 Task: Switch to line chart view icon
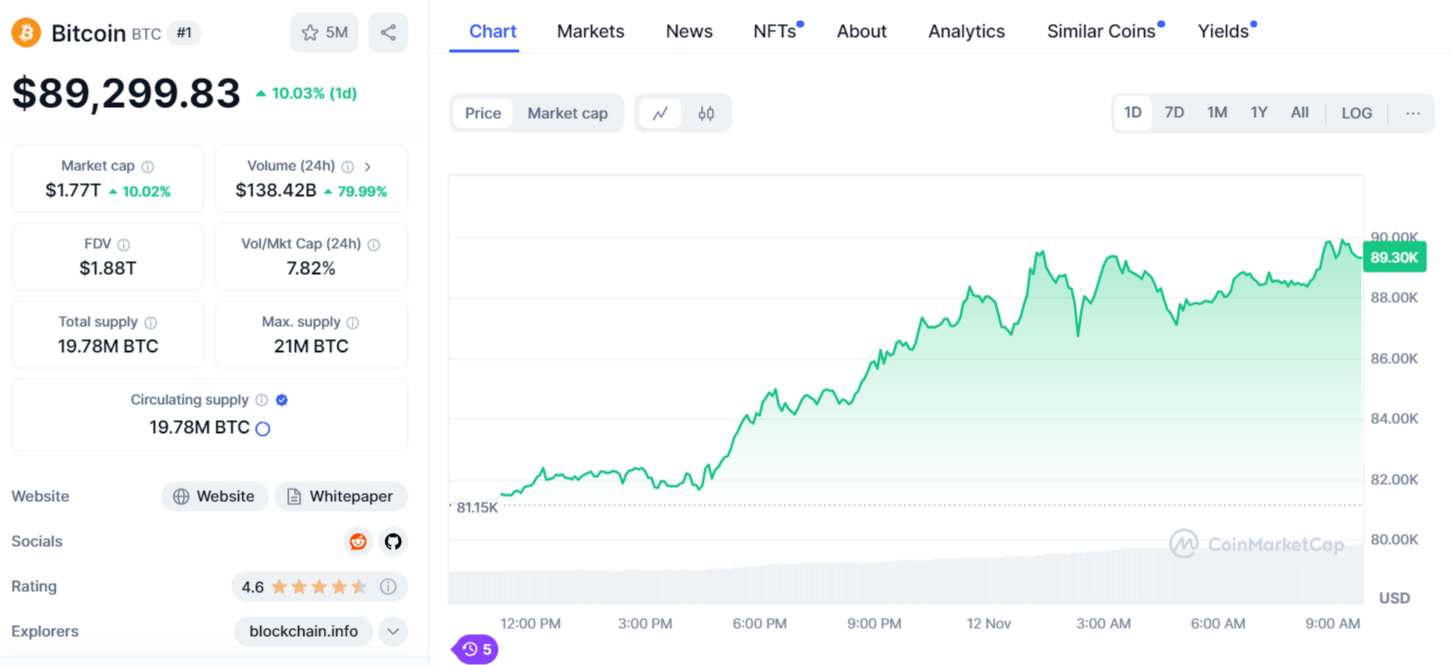tap(660, 113)
